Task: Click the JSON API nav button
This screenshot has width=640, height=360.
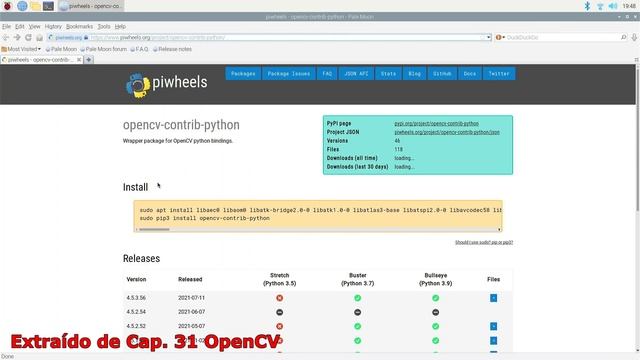Action: pyautogui.click(x=356, y=73)
